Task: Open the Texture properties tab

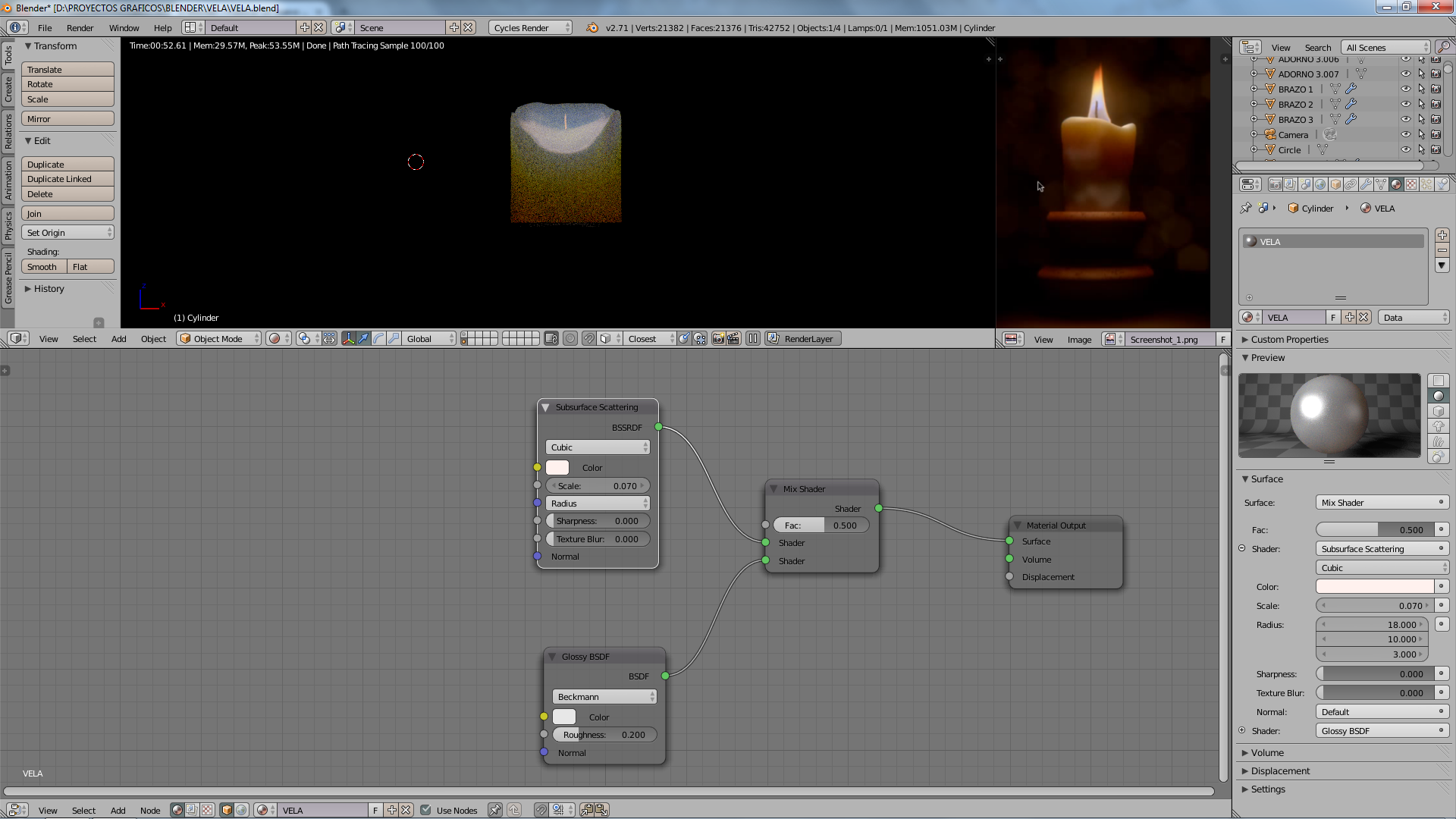Action: [x=1411, y=184]
